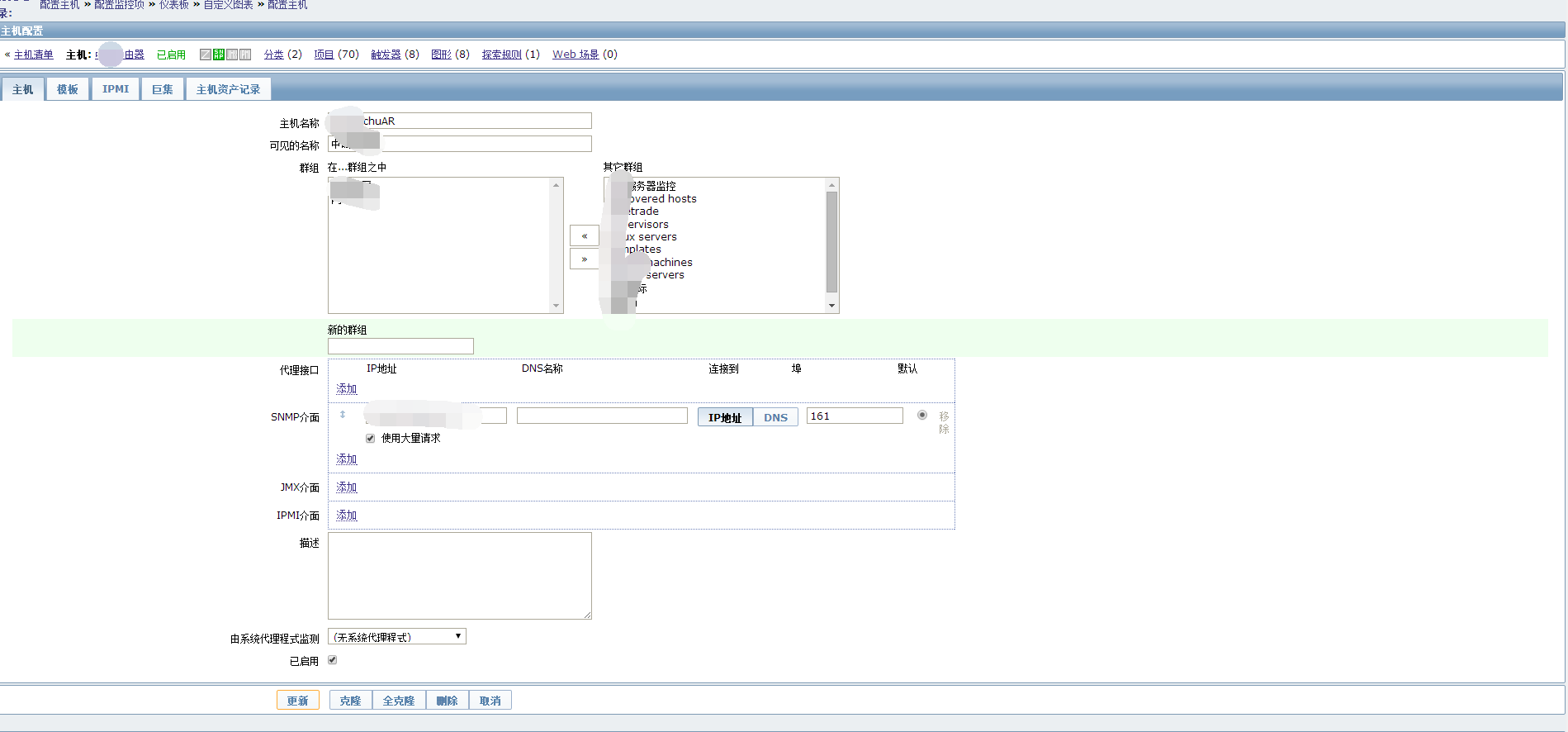Click the » move-right group arrow button
The image size is (1568, 732).
584,259
